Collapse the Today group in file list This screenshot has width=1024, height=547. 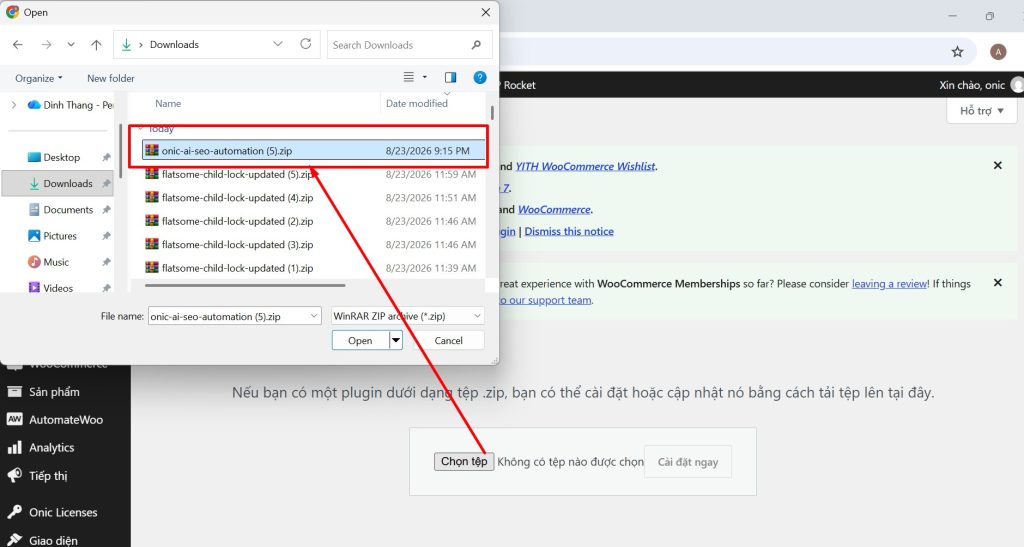coord(141,129)
